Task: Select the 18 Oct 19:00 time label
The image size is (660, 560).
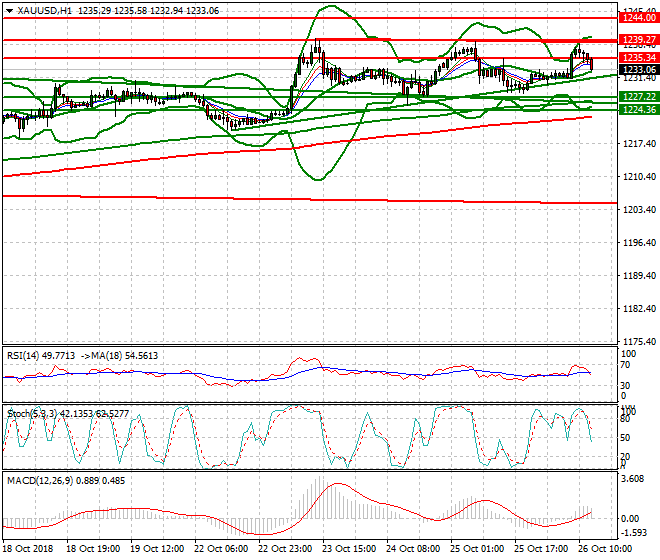Action: (93, 549)
